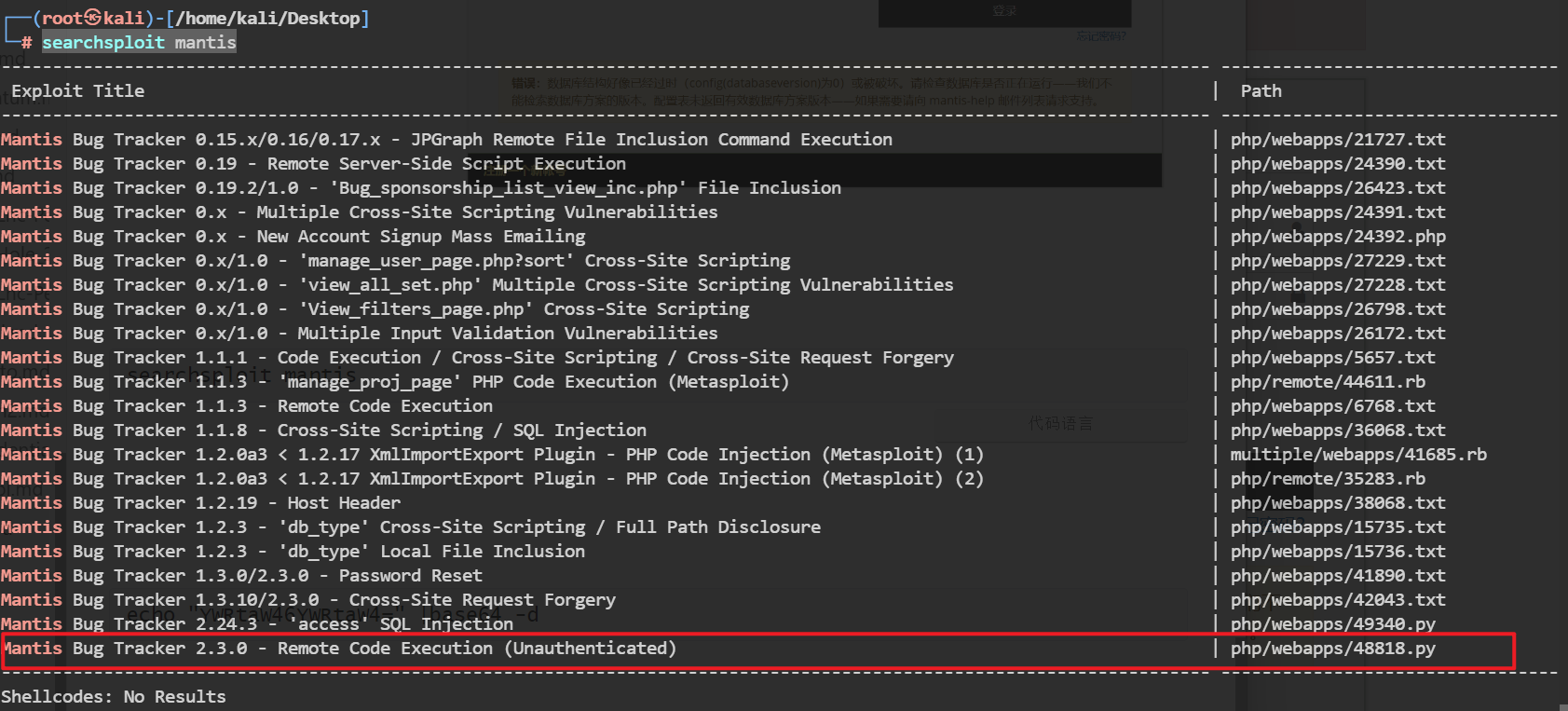Click the path php/webapps/41890.txt

tap(1338, 575)
